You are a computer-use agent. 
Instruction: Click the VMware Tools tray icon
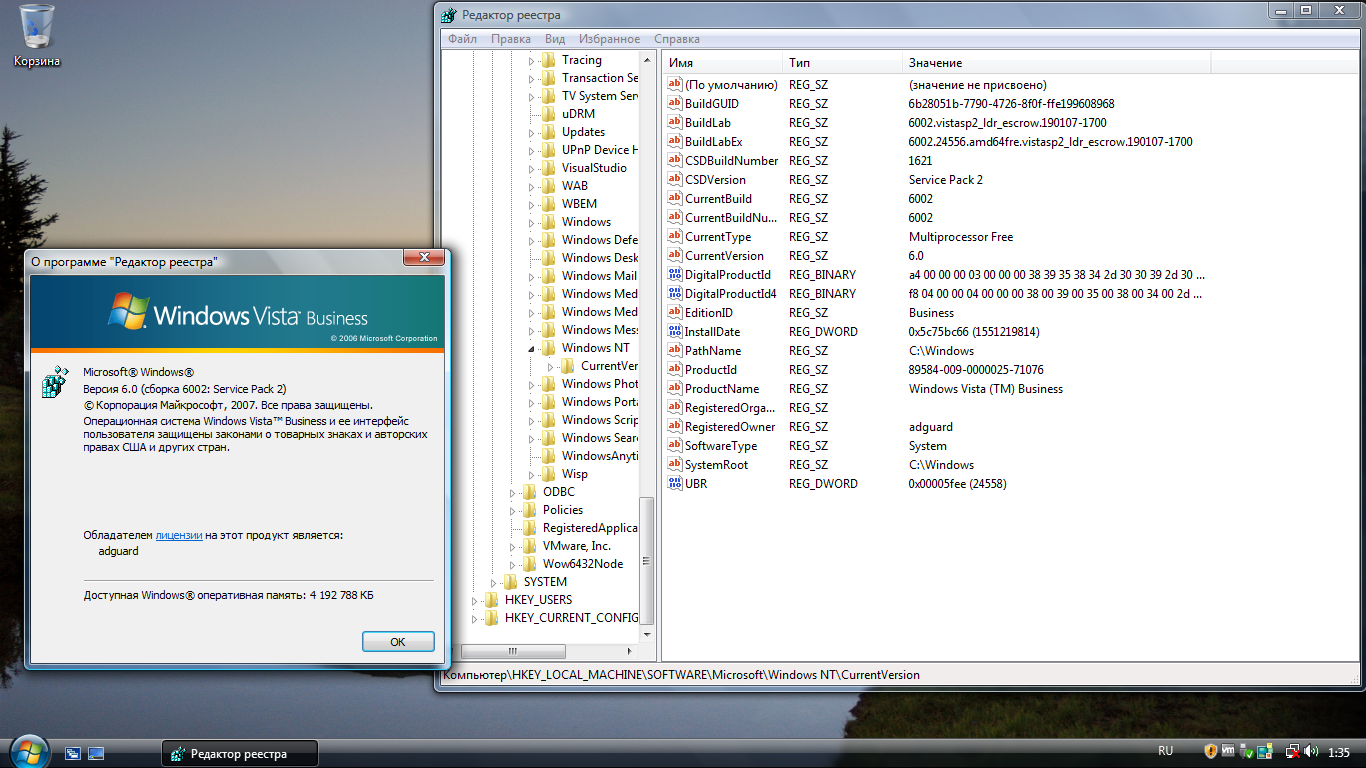[1229, 751]
